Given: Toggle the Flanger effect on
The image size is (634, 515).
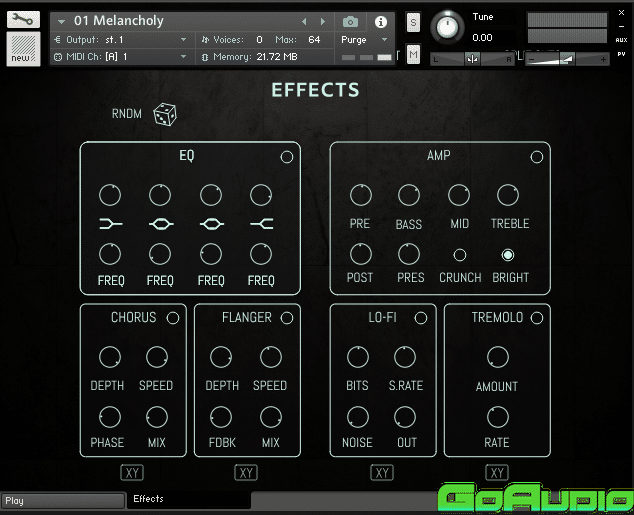Looking at the screenshot, I should click(287, 318).
